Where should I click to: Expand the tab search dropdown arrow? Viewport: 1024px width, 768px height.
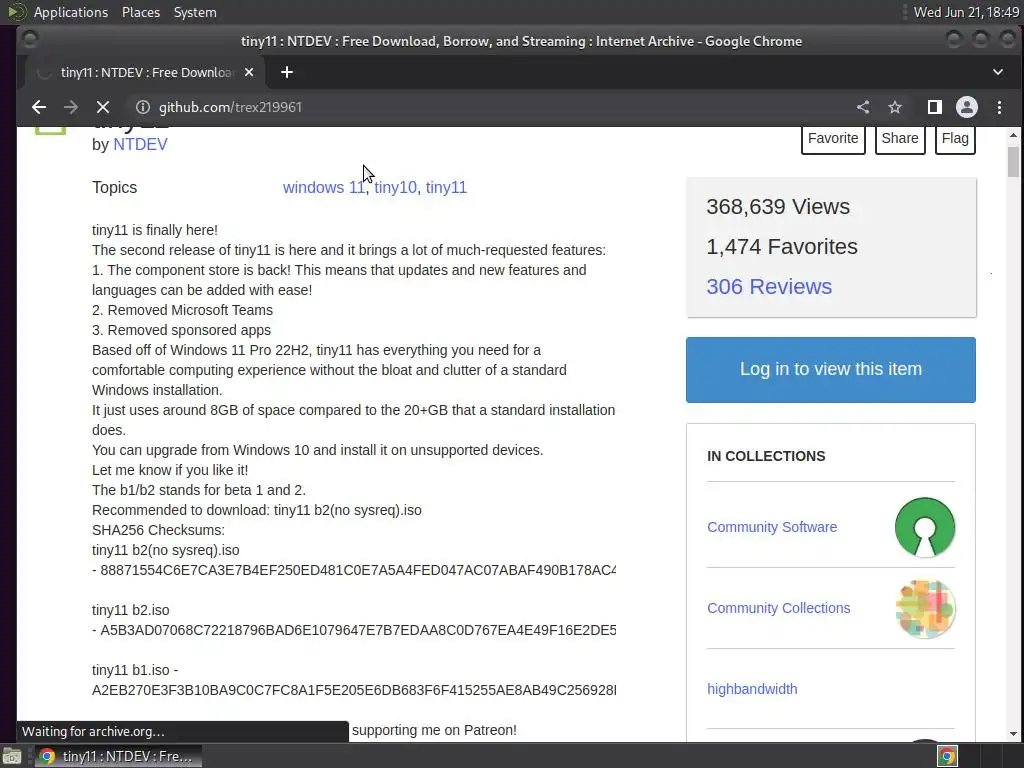(x=998, y=72)
